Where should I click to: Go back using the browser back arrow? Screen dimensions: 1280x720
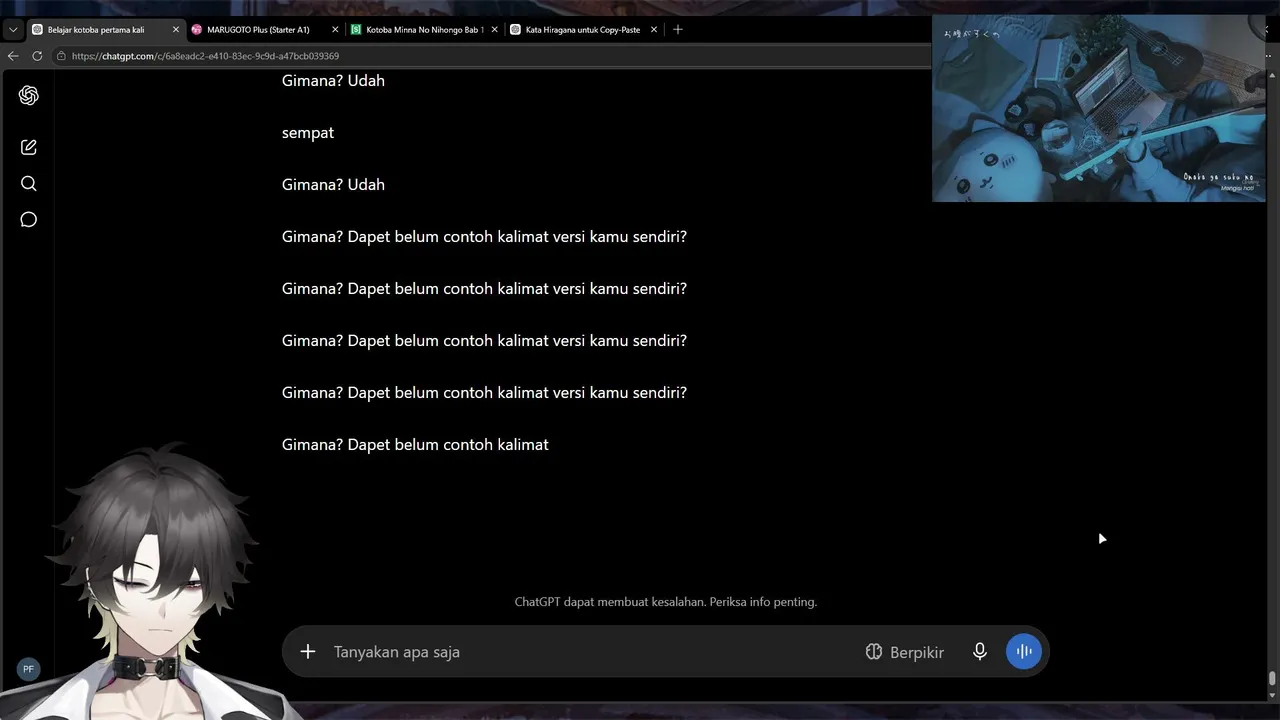point(13,56)
